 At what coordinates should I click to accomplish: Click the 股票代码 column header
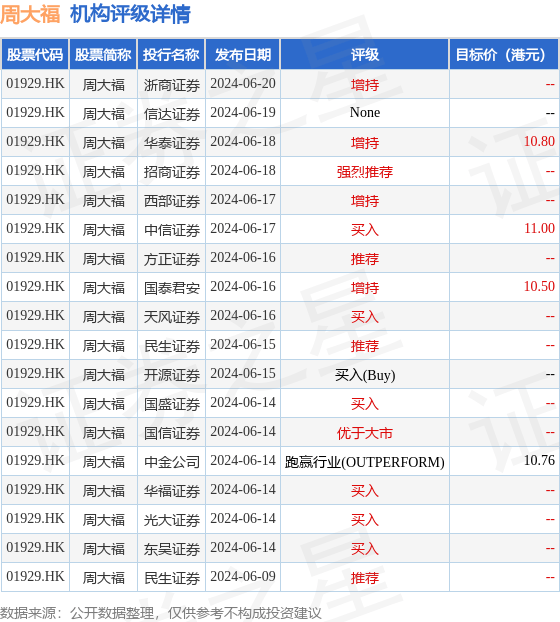35,54
